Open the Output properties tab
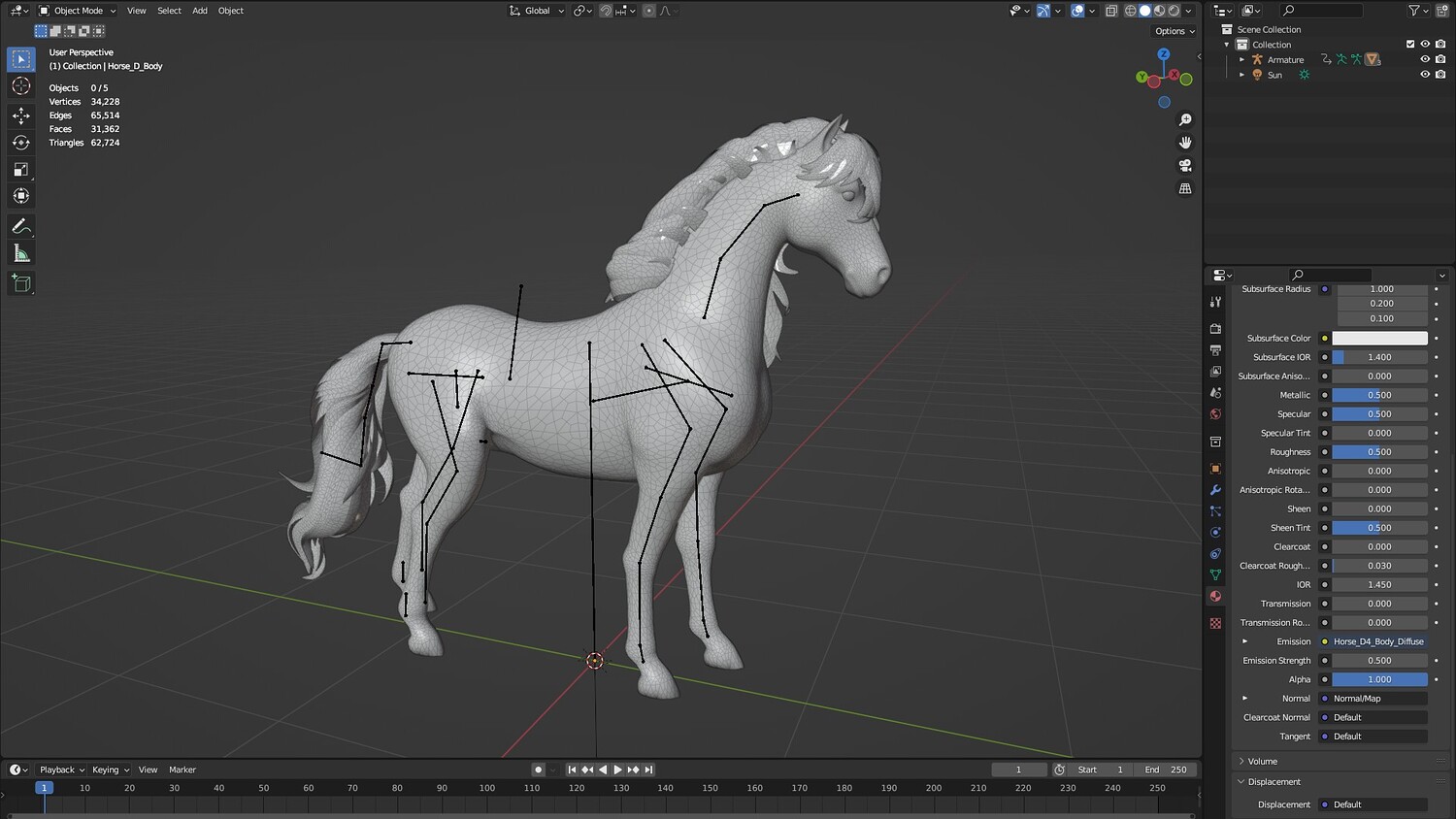This screenshot has width=1456, height=819. (1215, 350)
